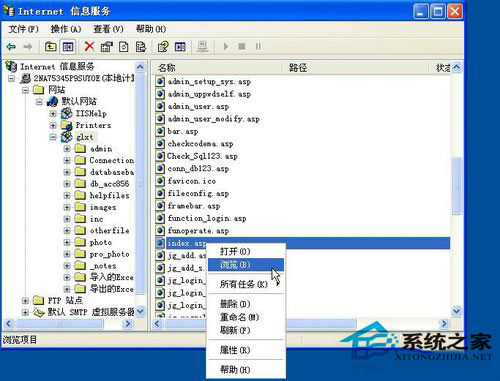Viewport: 500px width, 381px height.
Task: Select admin_uppwdself.asp file
Action: (x=209, y=94)
